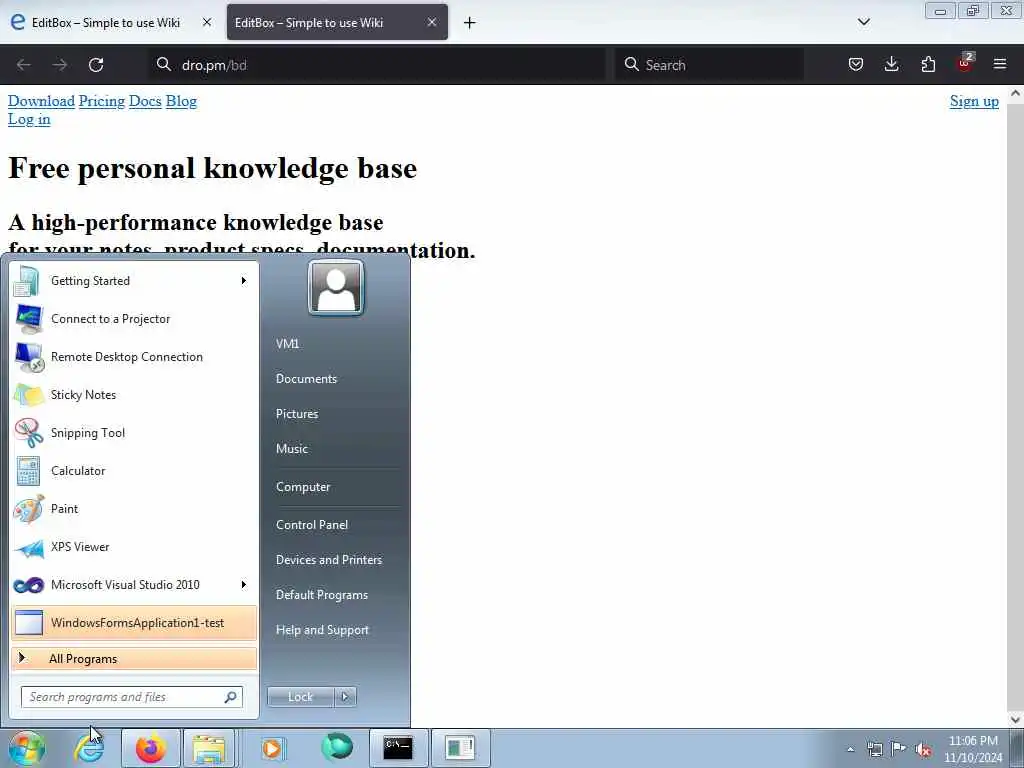The height and width of the screenshot is (768, 1024).
Task: Open the VM1 user folder
Action: 287,344
